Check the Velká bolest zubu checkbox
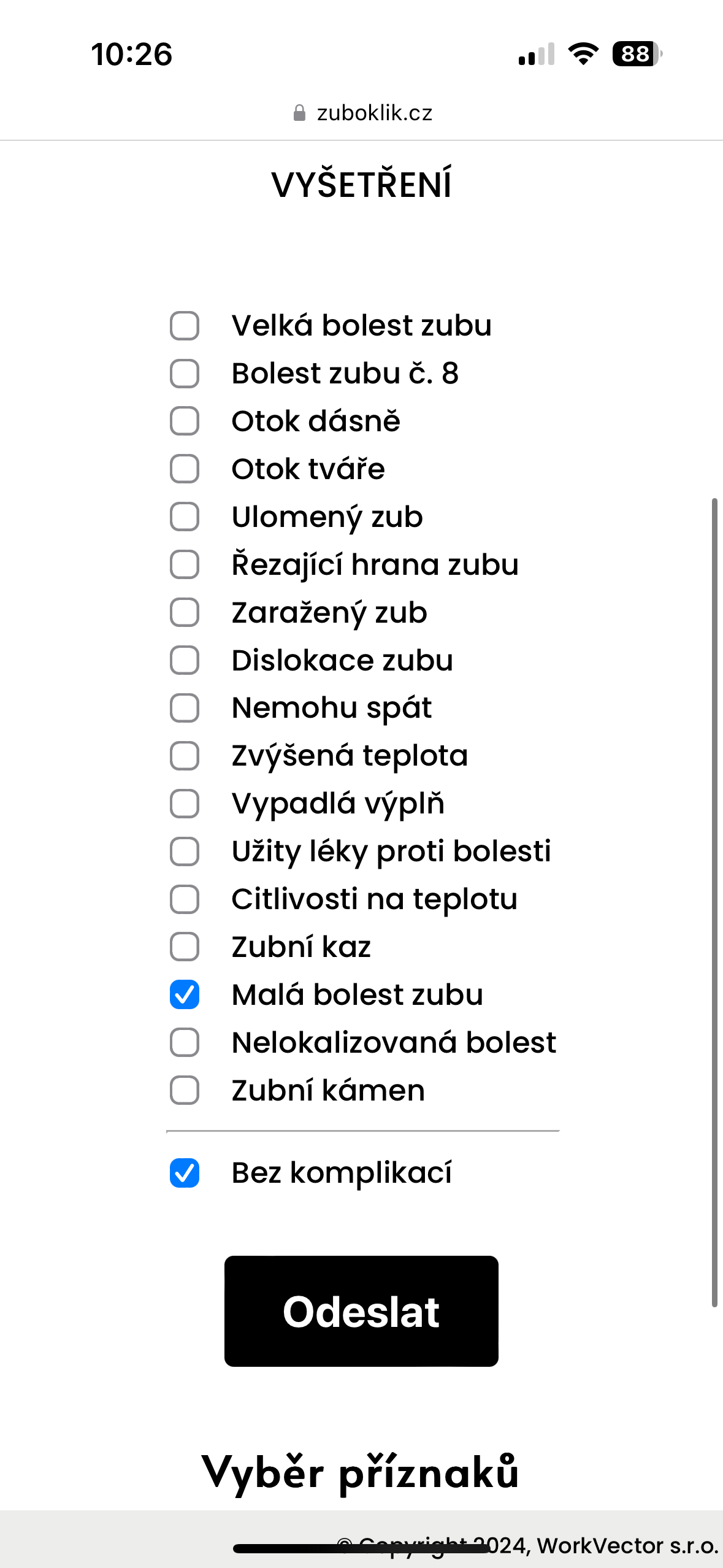 click(184, 326)
